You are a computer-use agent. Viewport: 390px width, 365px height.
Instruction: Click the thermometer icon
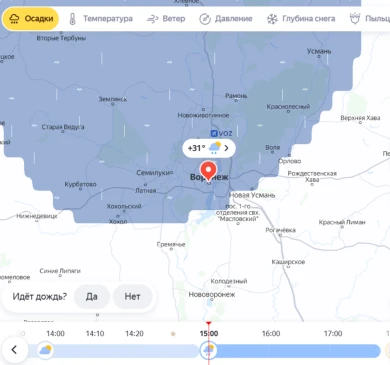(72, 19)
